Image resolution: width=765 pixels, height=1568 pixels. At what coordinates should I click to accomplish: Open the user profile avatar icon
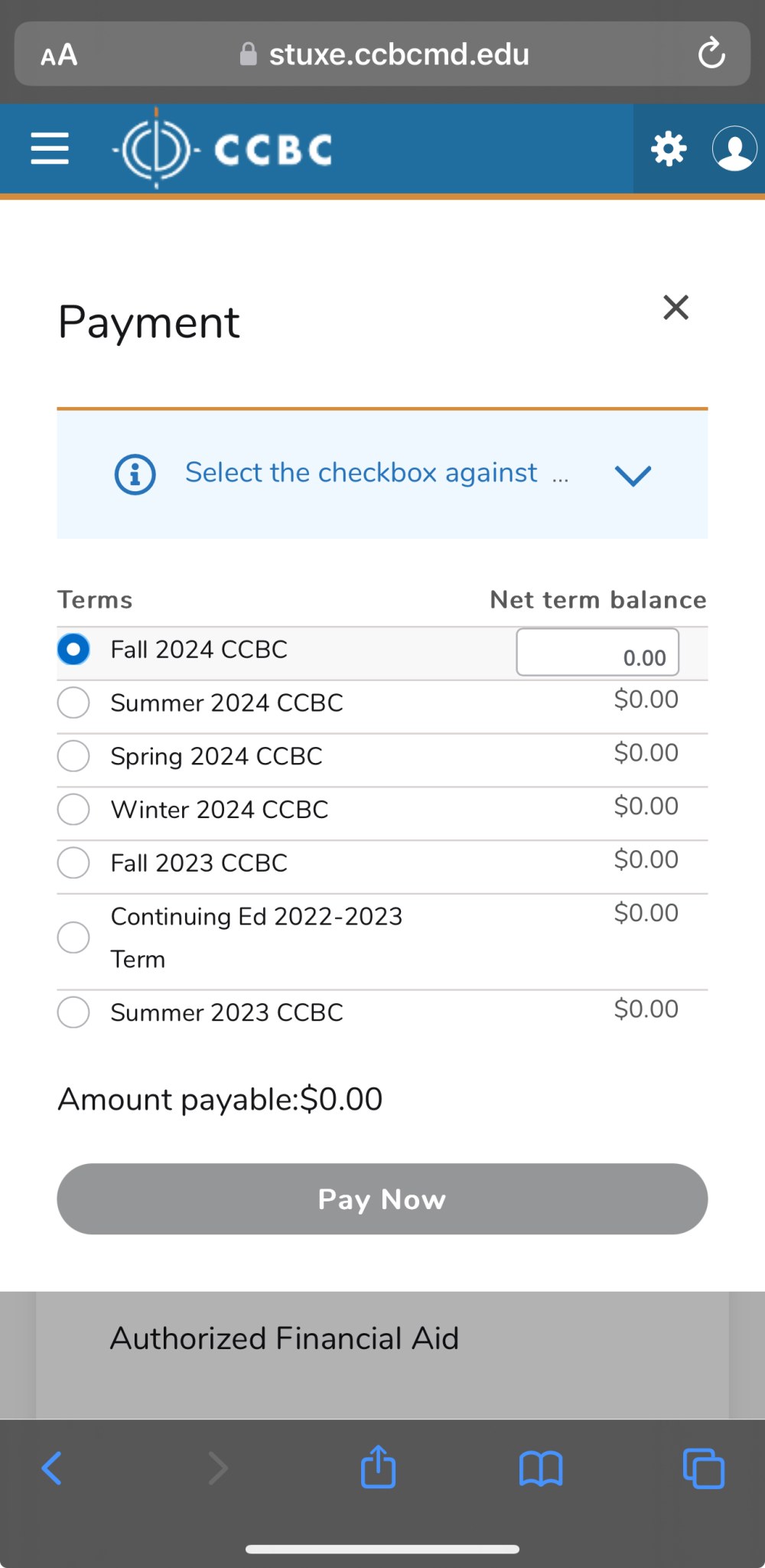point(734,148)
